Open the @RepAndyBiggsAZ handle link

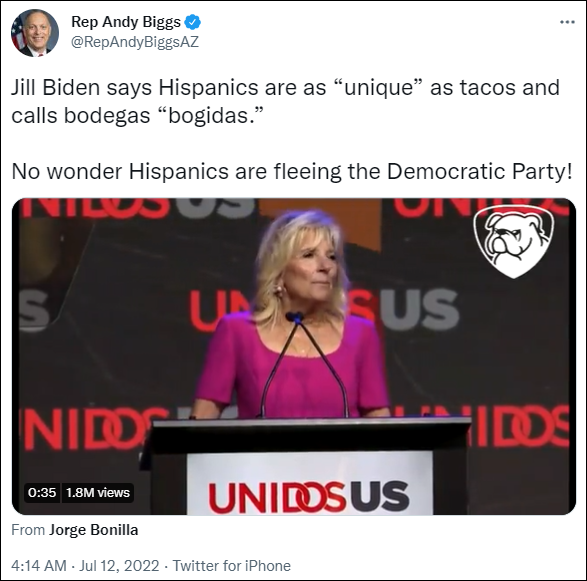[135, 42]
